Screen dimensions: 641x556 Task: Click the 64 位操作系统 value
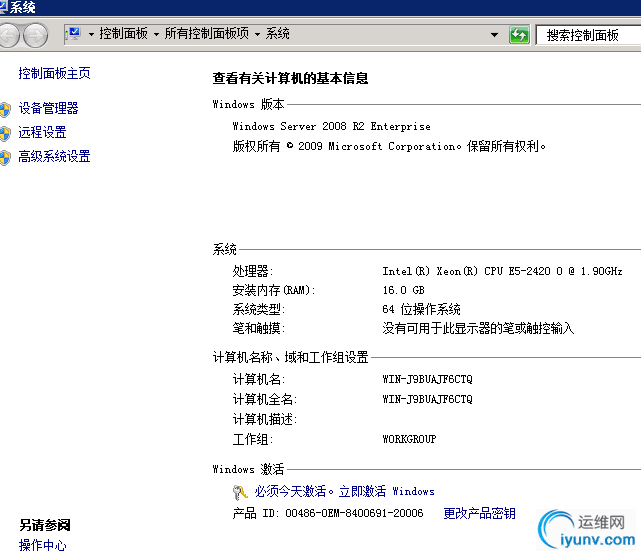point(421,309)
